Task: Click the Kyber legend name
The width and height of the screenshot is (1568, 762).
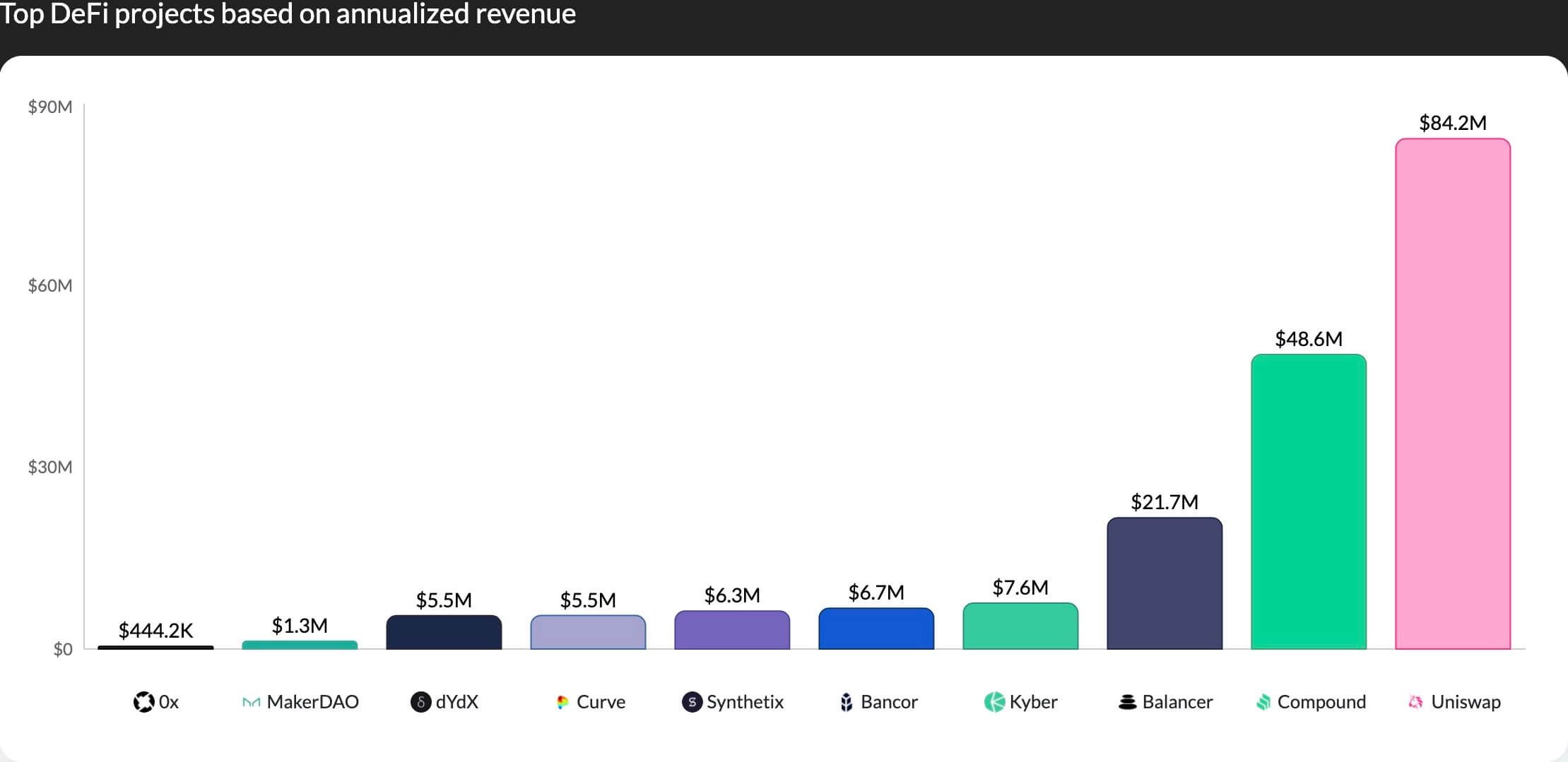Action: [x=1033, y=702]
